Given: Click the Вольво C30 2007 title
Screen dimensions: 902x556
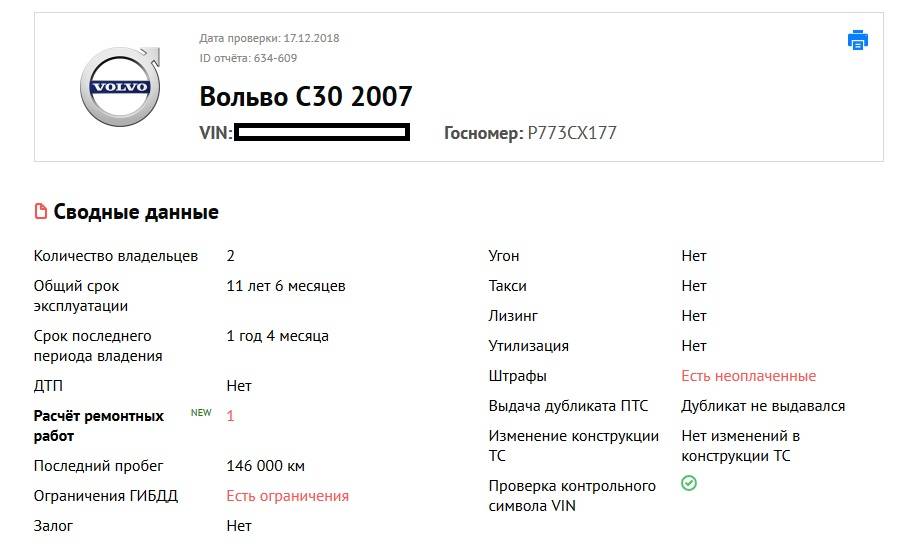Looking at the screenshot, I should click(x=306, y=97).
